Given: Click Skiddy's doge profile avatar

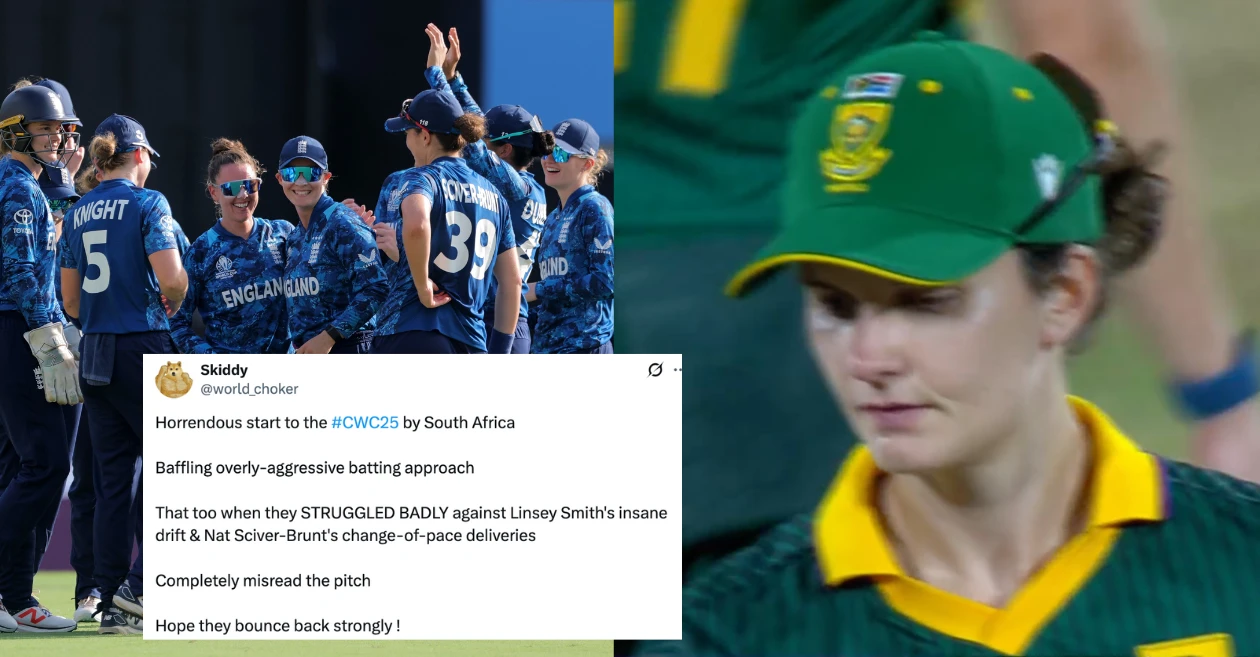Looking at the screenshot, I should pos(174,379).
